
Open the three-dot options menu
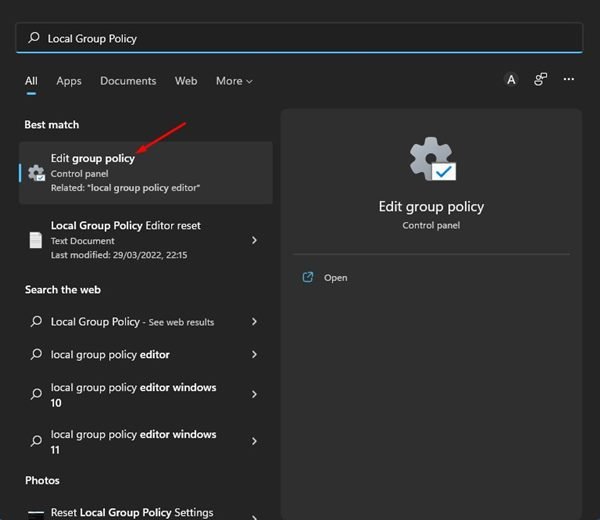(569, 79)
